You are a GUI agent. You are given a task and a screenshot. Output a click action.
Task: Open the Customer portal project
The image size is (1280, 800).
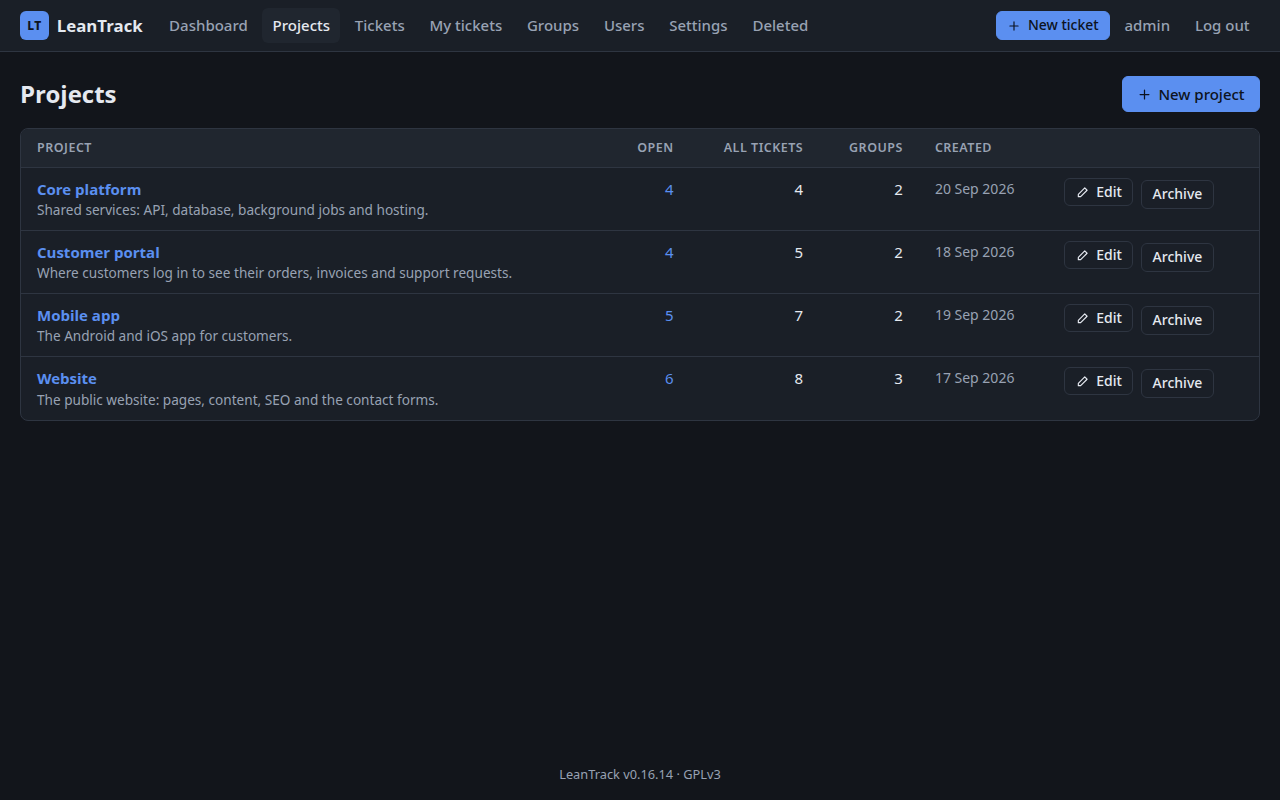tap(98, 253)
